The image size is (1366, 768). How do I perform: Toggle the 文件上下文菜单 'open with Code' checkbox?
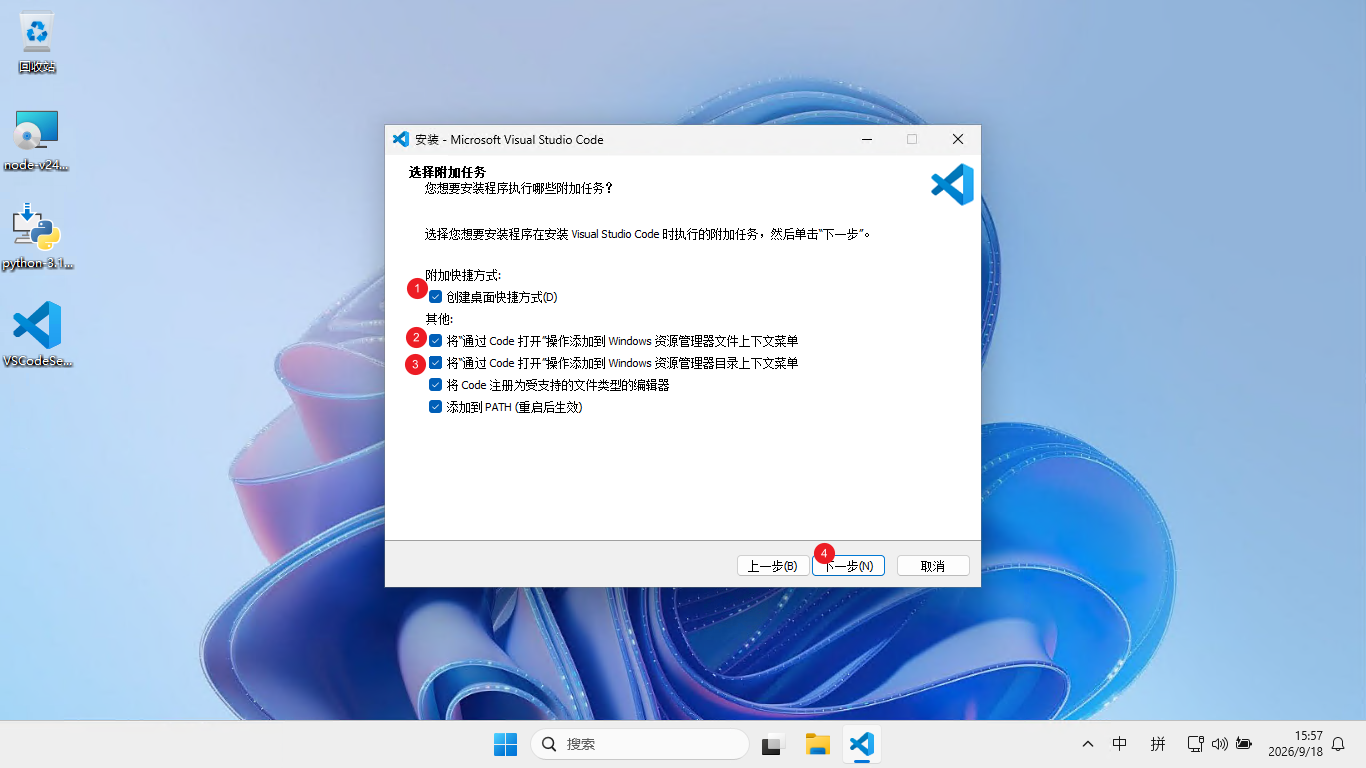click(x=436, y=341)
